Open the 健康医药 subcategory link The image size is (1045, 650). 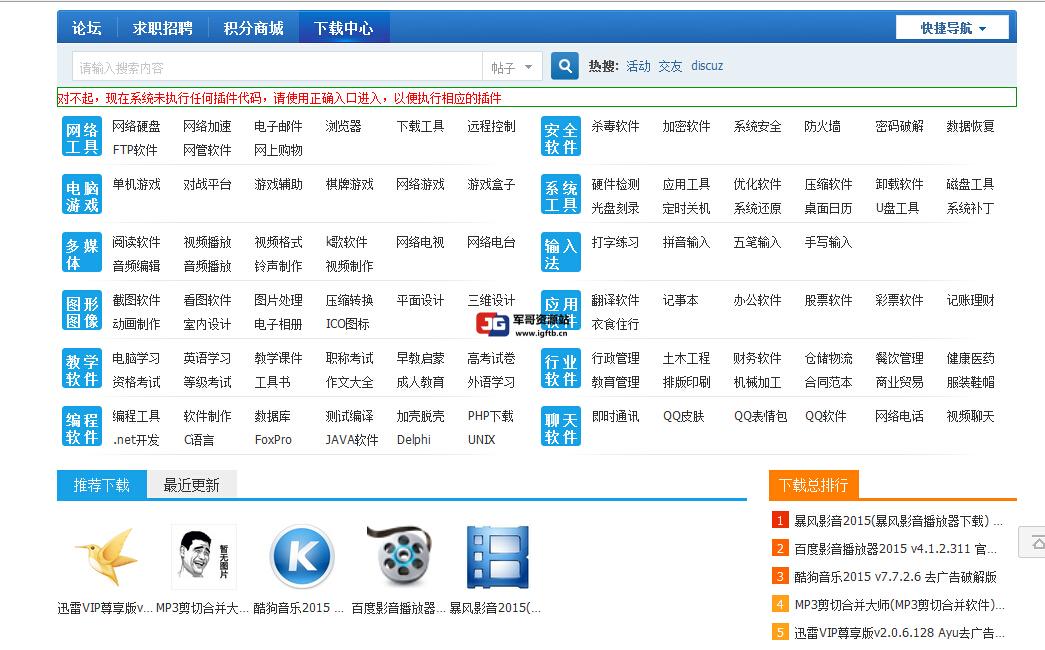tap(970, 358)
